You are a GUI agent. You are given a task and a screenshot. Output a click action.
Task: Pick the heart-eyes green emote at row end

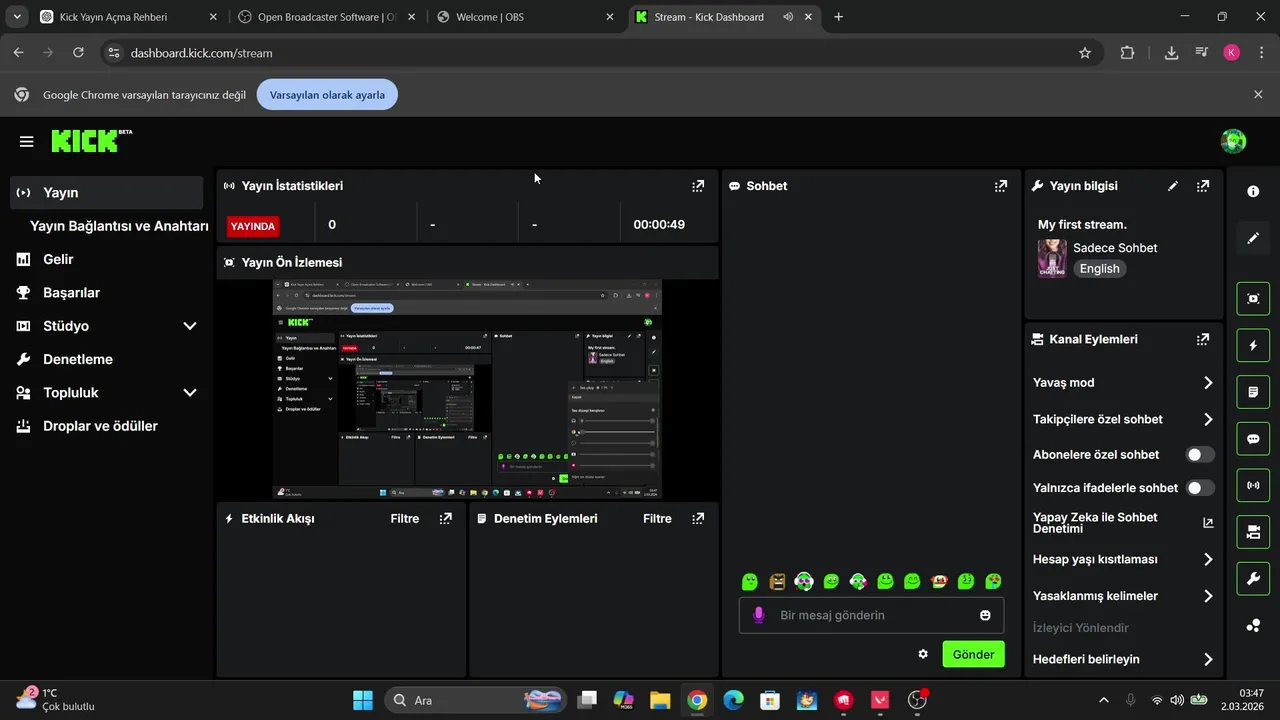click(x=993, y=581)
